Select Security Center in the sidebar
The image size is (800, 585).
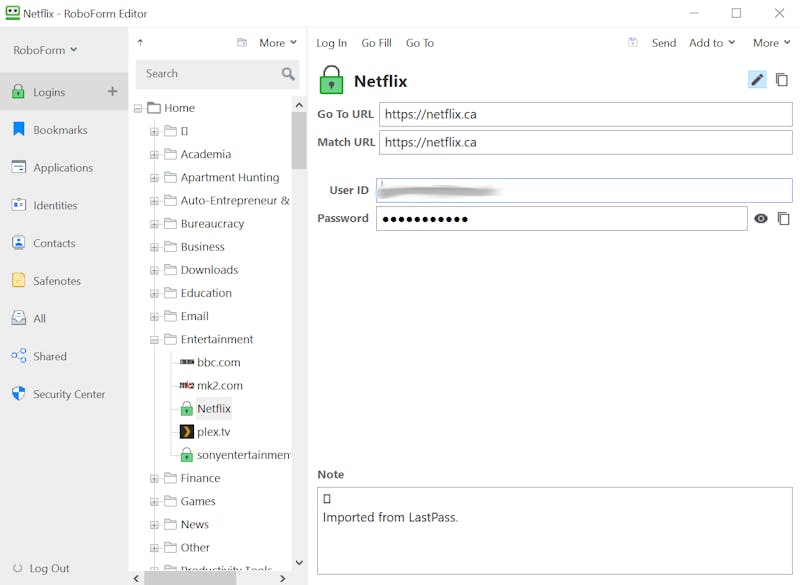pos(69,394)
